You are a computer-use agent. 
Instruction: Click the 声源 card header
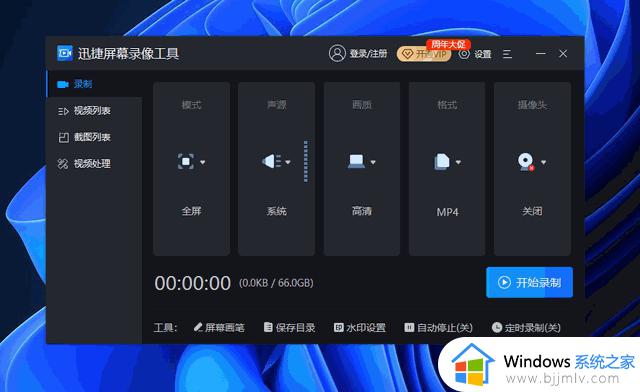pos(277,105)
